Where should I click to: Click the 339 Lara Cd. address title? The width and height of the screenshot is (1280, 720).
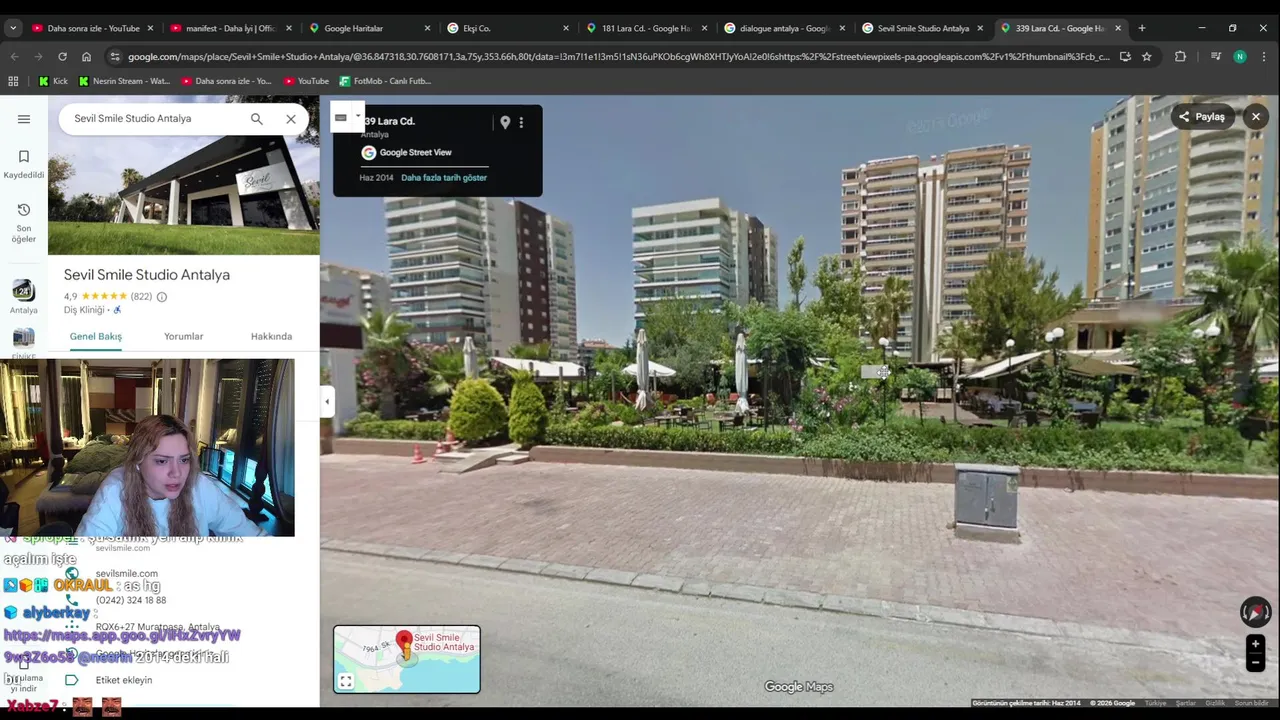click(x=389, y=121)
